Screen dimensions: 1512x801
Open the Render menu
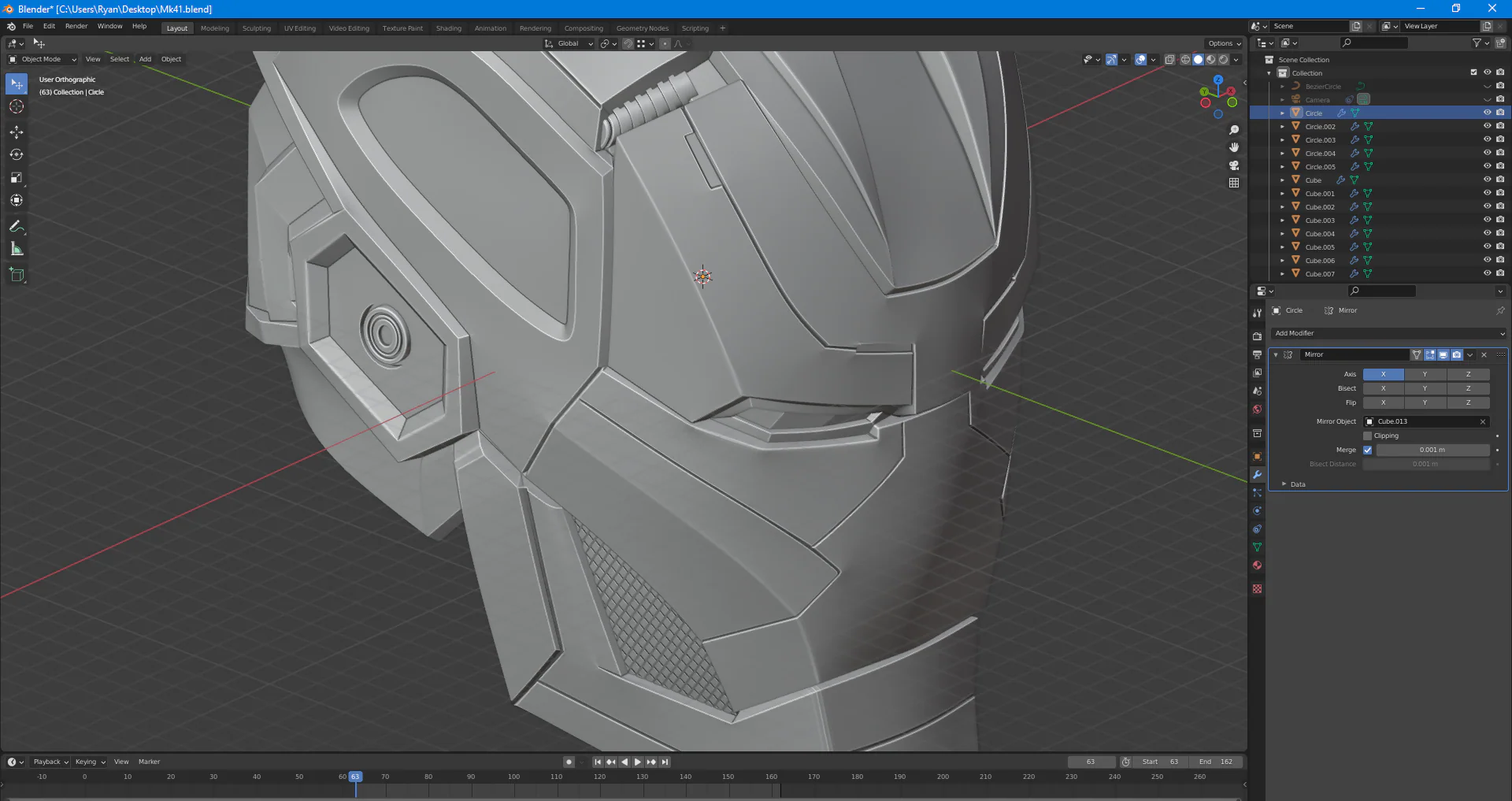point(76,26)
